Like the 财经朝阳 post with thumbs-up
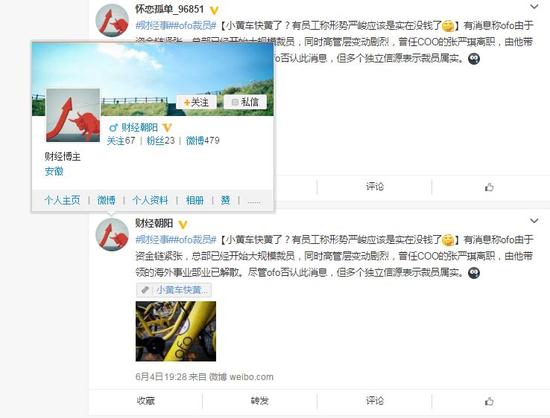This screenshot has width=550, height=418. tap(489, 401)
